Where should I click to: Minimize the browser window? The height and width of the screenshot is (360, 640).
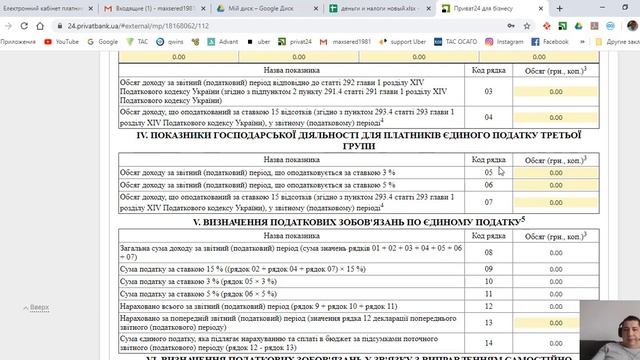602,8
